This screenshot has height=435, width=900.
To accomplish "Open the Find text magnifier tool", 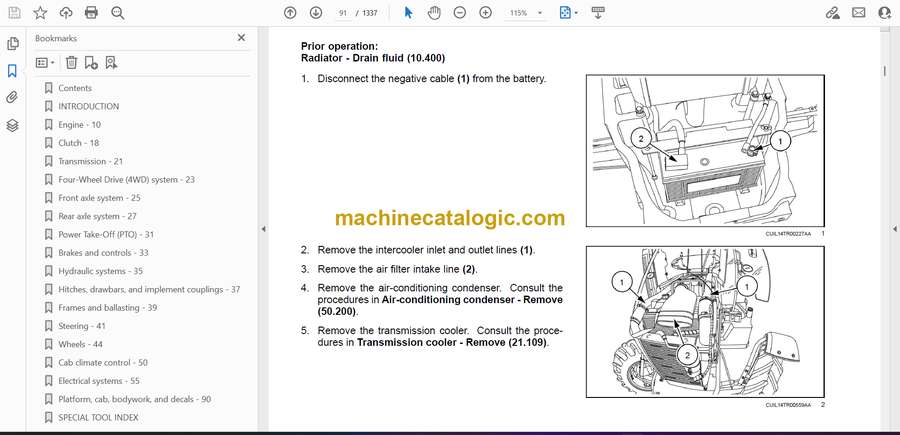I will tap(118, 13).
